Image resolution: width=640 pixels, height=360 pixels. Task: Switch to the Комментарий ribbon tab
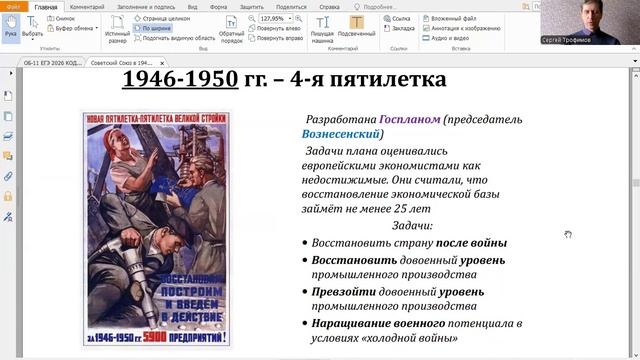click(x=87, y=7)
